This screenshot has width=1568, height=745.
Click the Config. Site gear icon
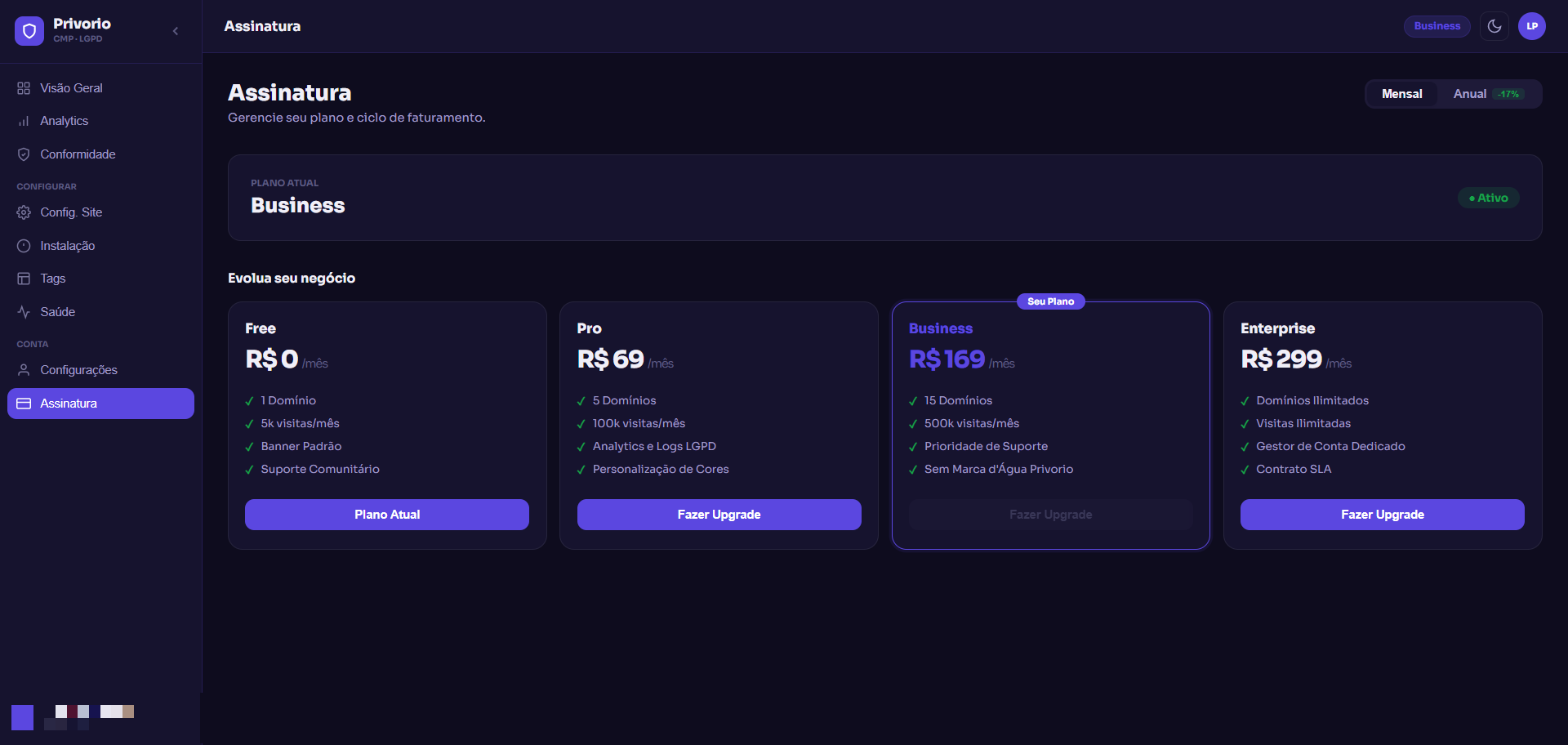[x=24, y=212]
